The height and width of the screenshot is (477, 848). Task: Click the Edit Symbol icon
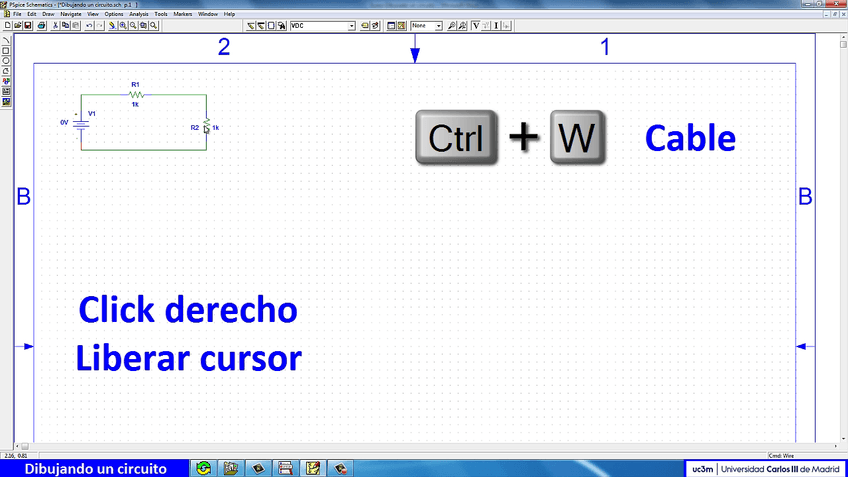click(x=375, y=25)
